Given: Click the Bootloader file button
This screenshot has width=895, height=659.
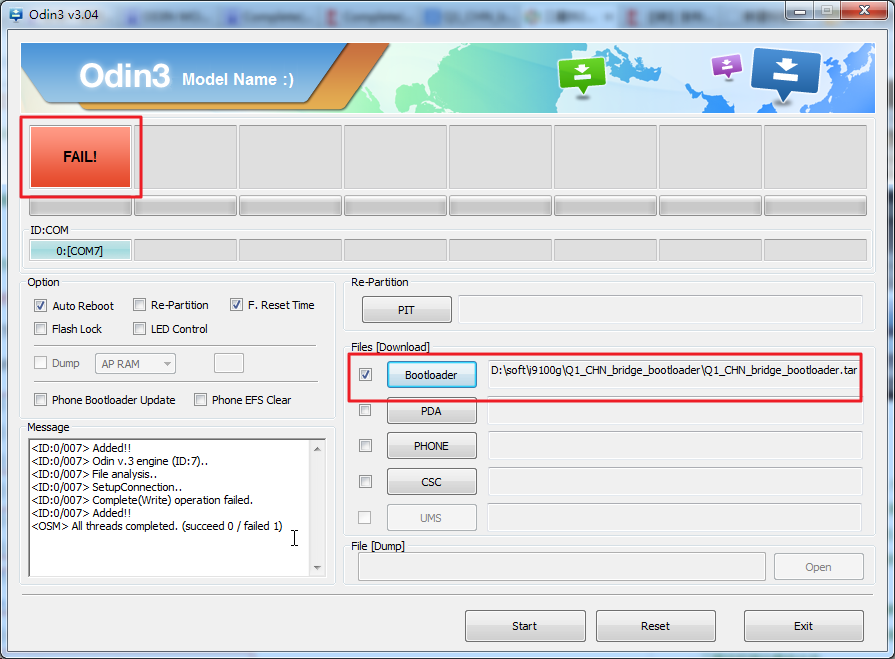Looking at the screenshot, I should pyautogui.click(x=432, y=375).
